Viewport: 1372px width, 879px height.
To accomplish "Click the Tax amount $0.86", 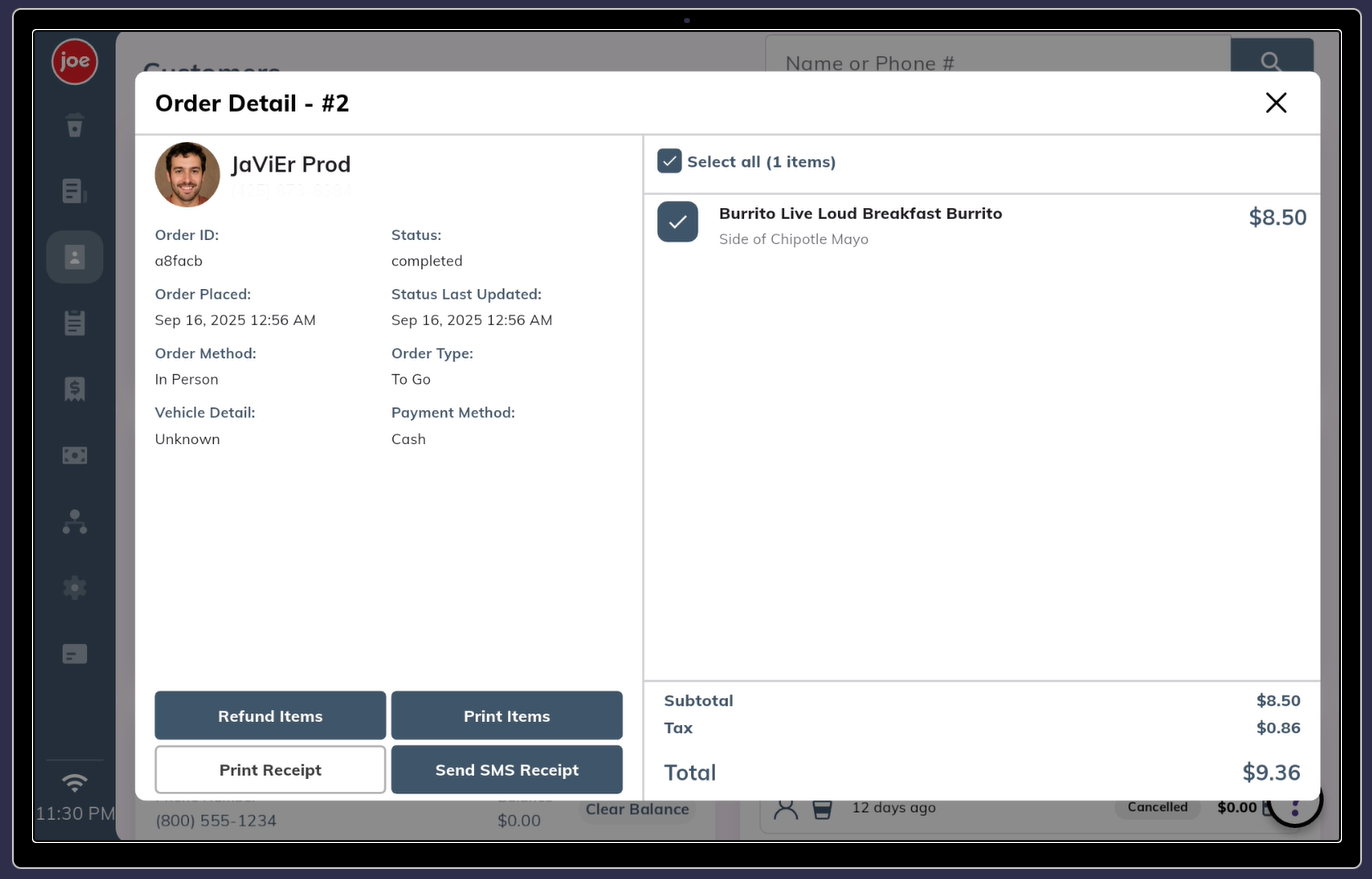I will click(1279, 728).
